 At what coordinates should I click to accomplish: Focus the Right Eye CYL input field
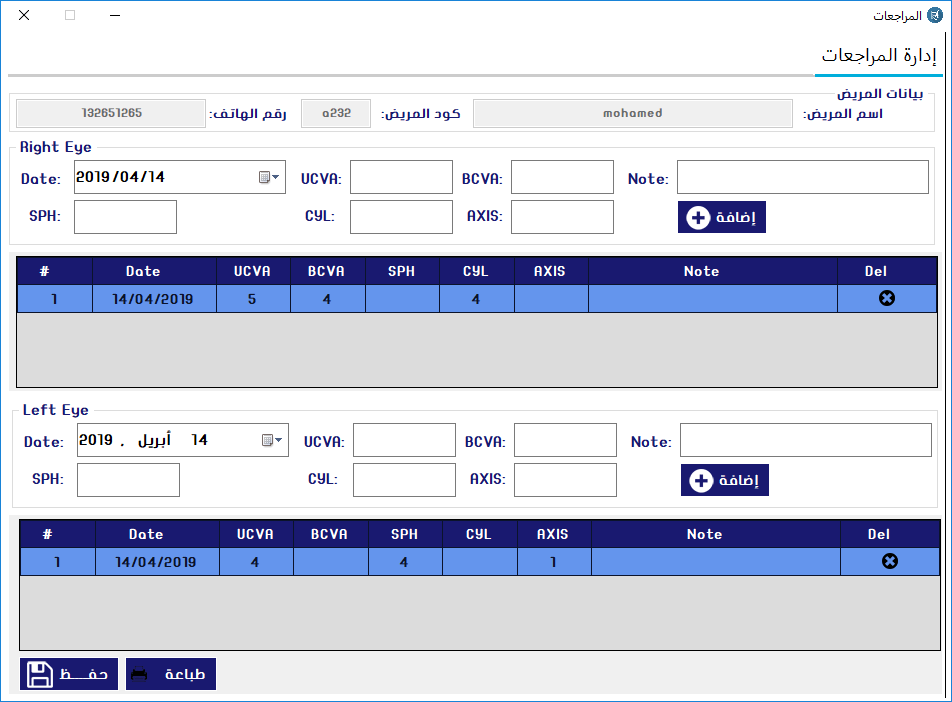pos(401,217)
